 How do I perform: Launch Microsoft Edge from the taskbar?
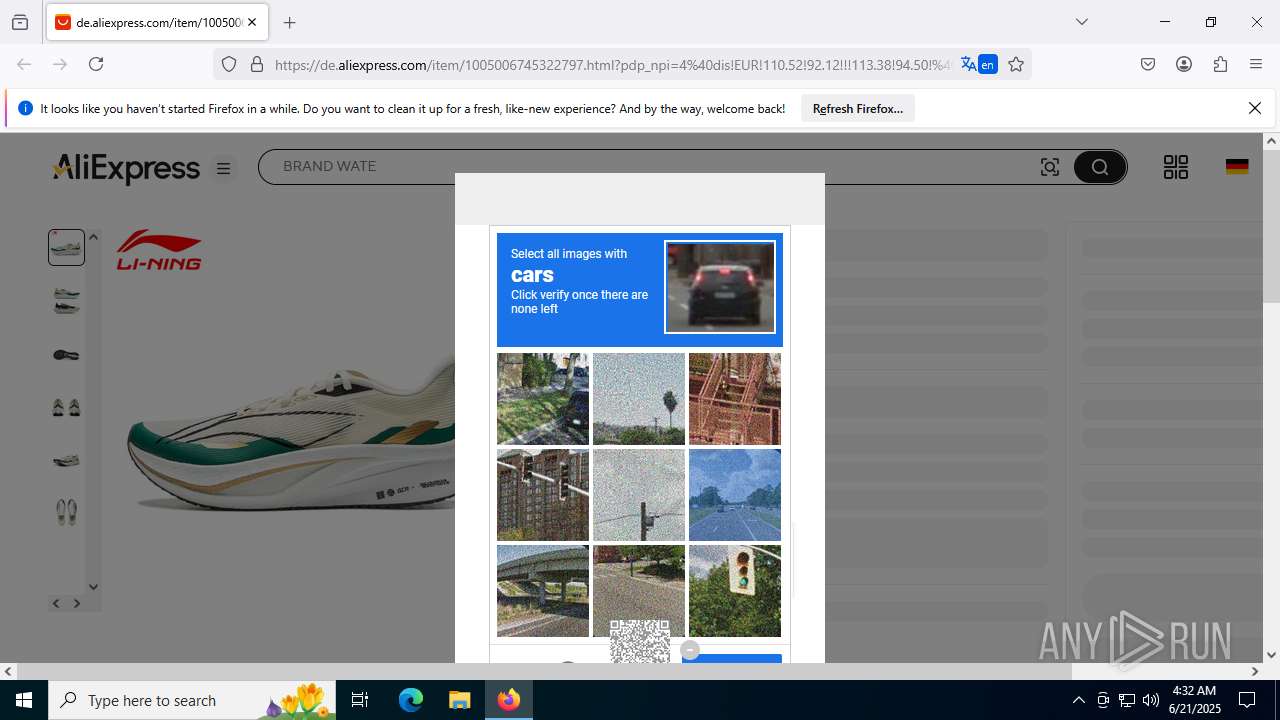[x=411, y=700]
